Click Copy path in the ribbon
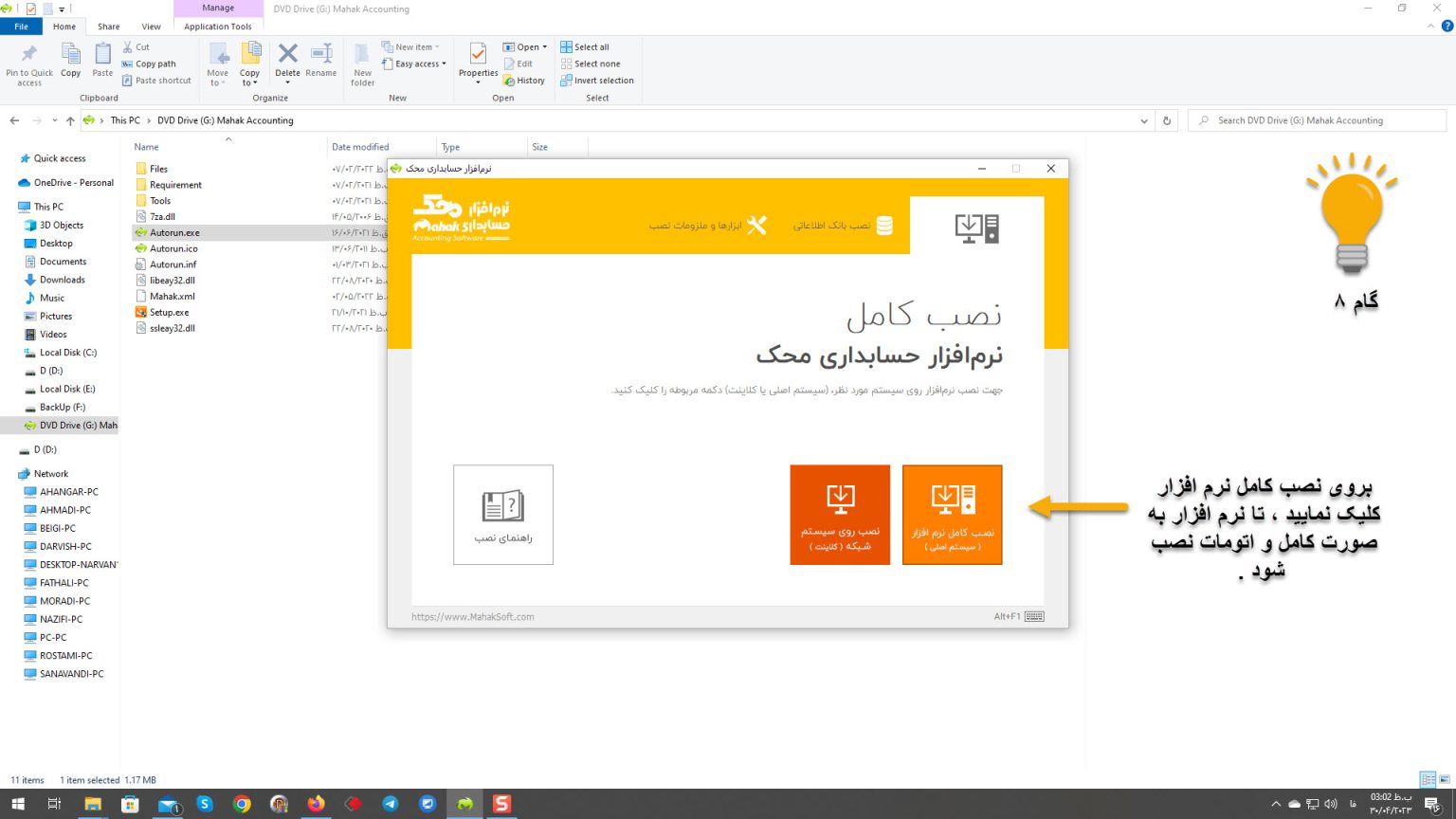The width and height of the screenshot is (1456, 819). click(x=149, y=64)
